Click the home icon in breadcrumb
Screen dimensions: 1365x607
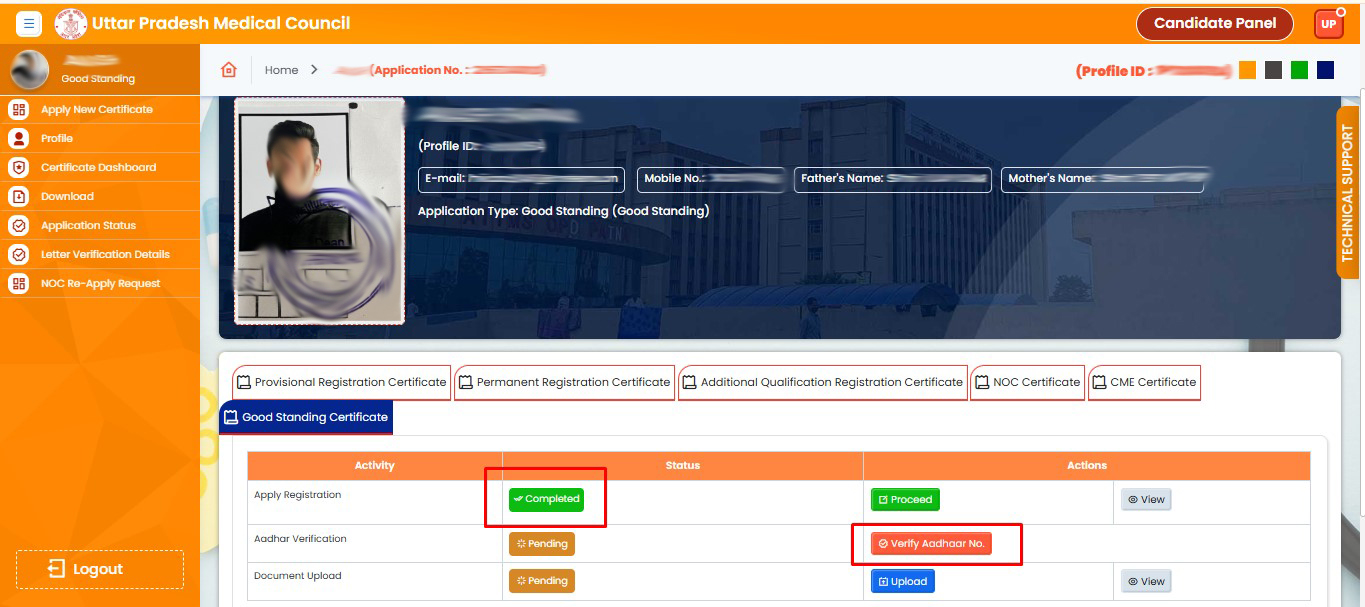click(x=229, y=70)
